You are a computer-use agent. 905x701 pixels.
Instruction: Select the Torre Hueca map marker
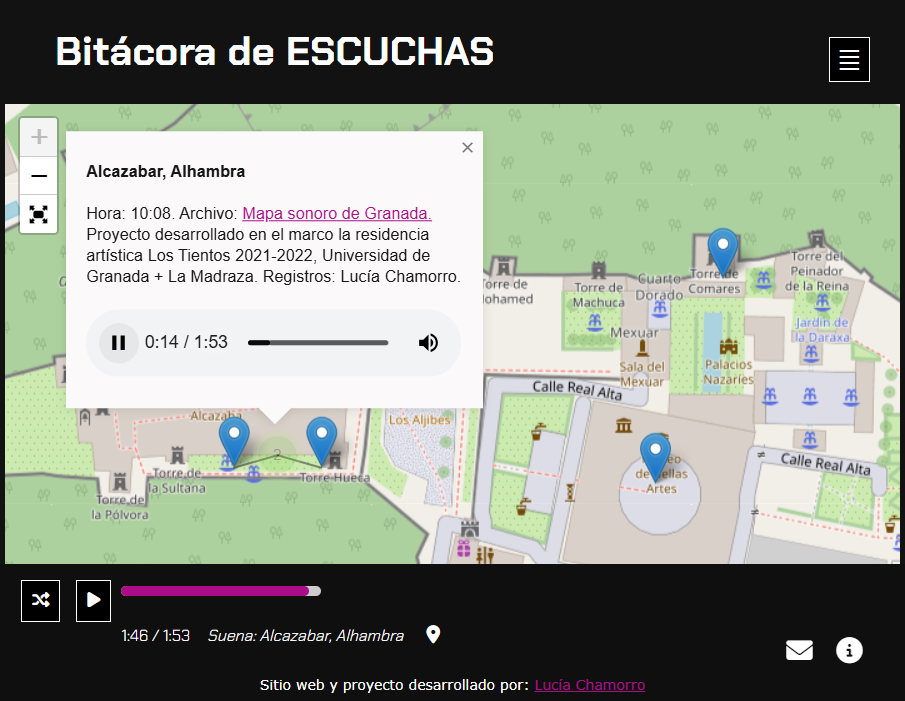tap(321, 440)
